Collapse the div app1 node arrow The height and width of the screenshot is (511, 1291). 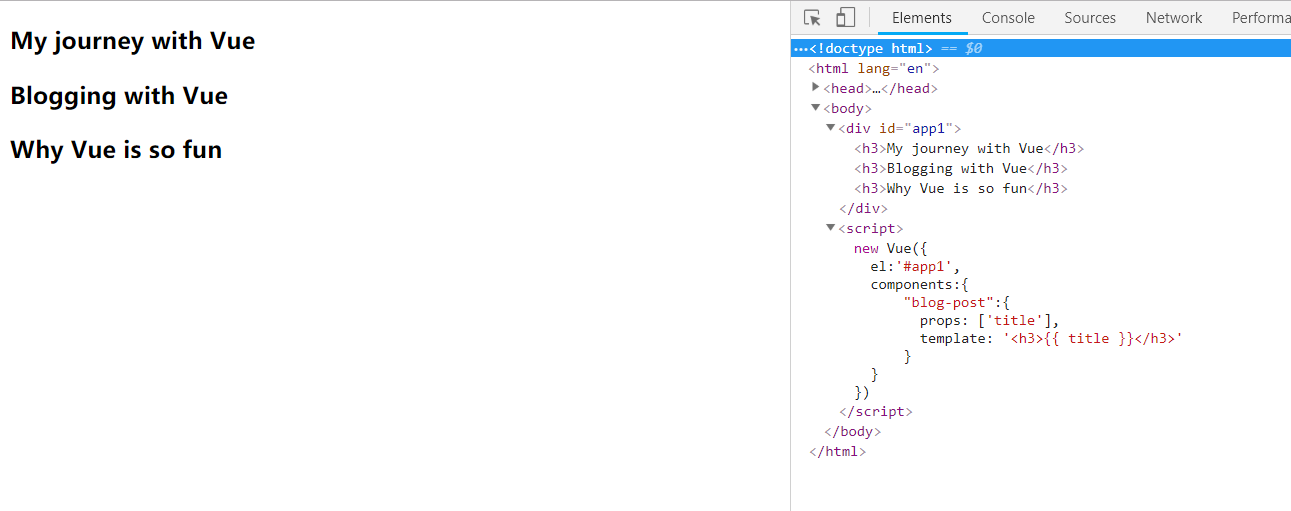coord(831,128)
